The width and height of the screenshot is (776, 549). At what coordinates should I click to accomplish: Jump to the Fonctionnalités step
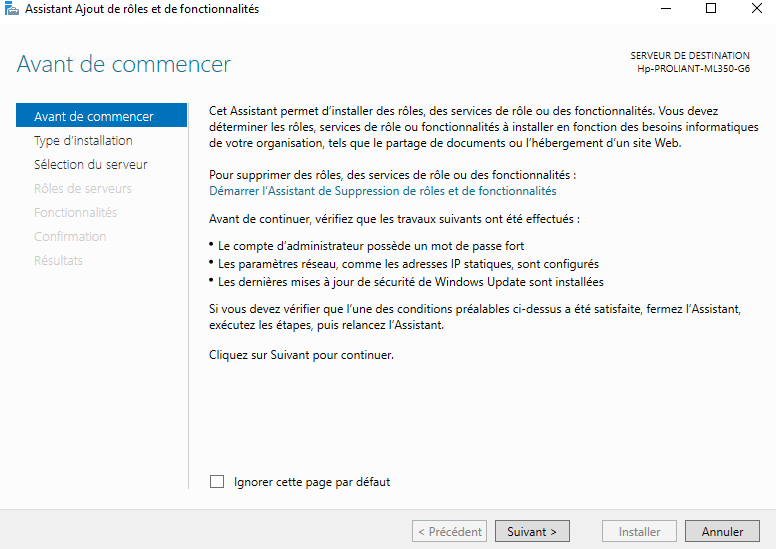76,213
